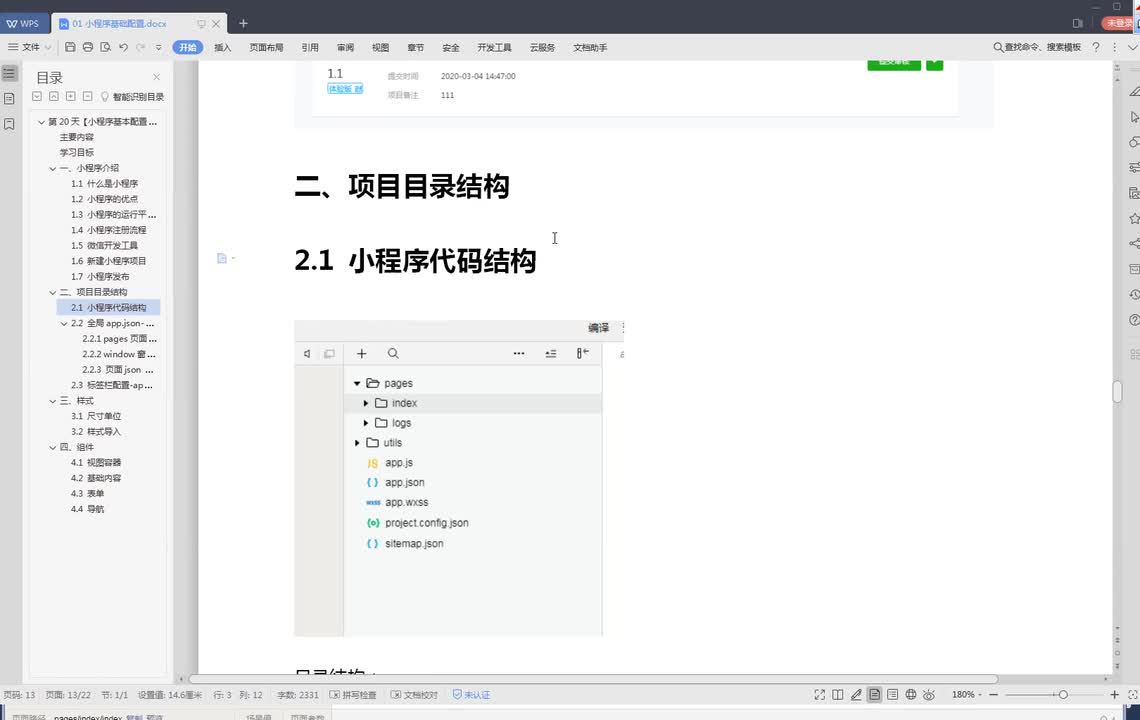This screenshot has width=1140, height=720.
Task: Close the 目录 panel
Action: [x=156, y=77]
